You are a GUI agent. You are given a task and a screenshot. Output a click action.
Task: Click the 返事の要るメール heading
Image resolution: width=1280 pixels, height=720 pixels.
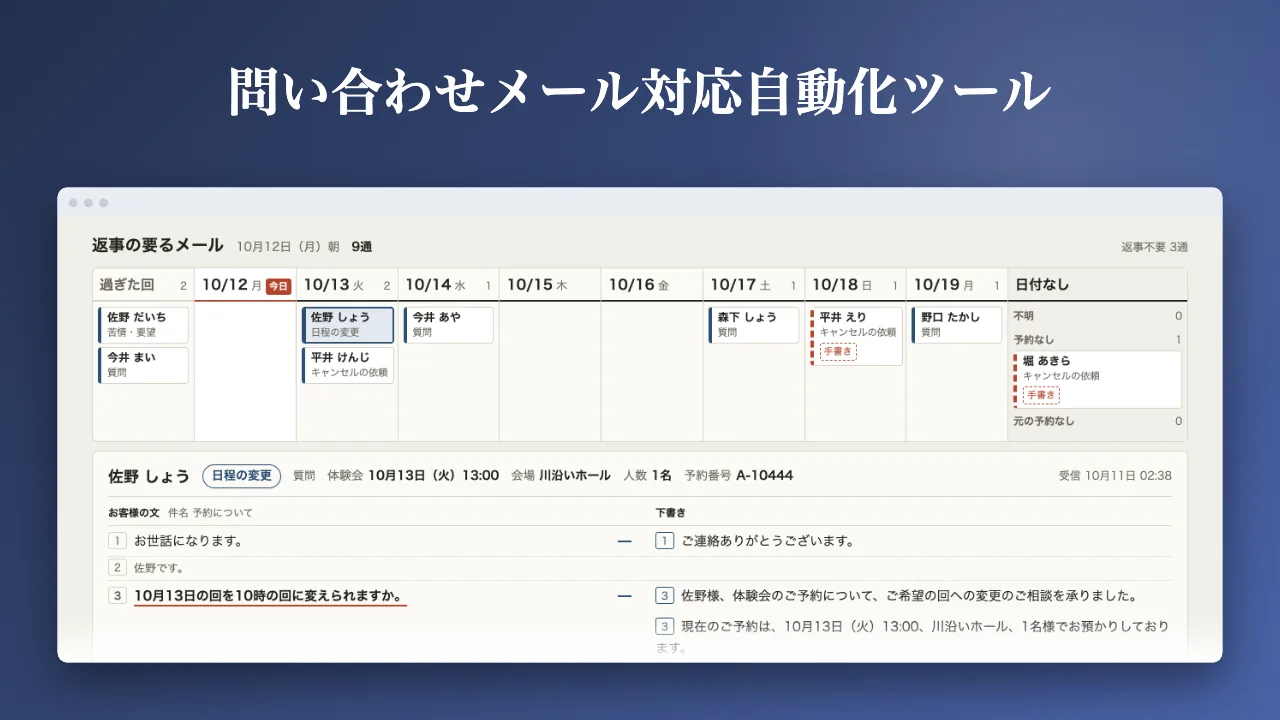[x=158, y=245]
